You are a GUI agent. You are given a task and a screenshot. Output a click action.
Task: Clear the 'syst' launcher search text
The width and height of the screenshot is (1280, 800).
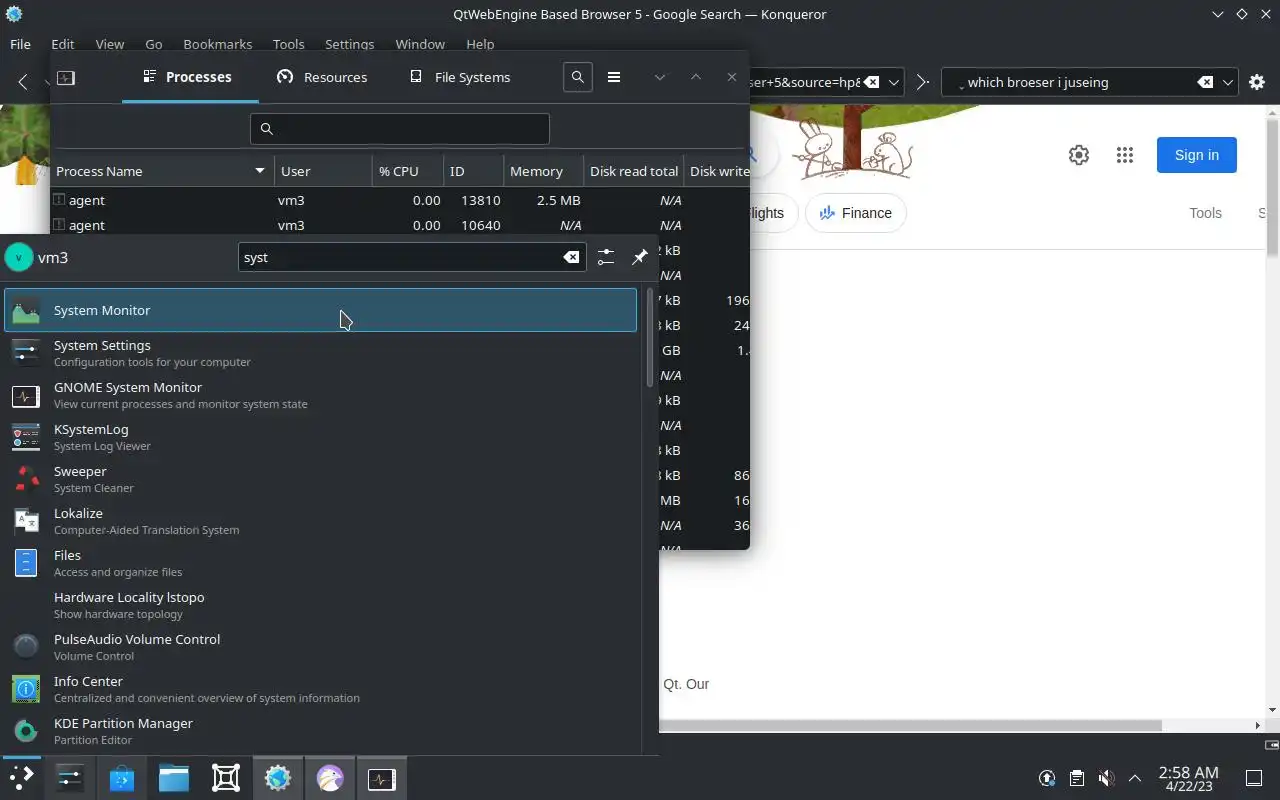[x=571, y=257]
